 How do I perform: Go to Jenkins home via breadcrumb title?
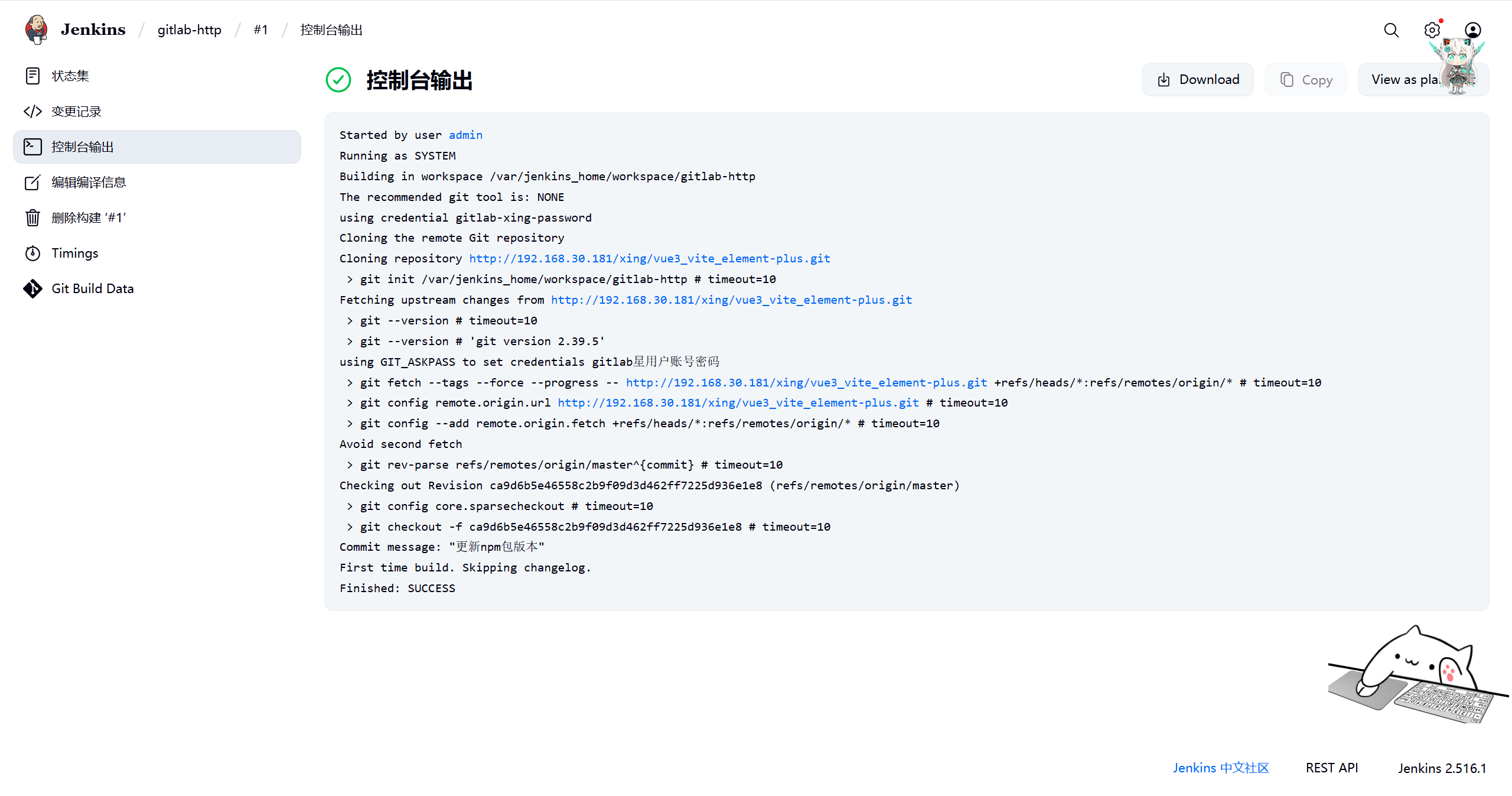click(x=93, y=30)
